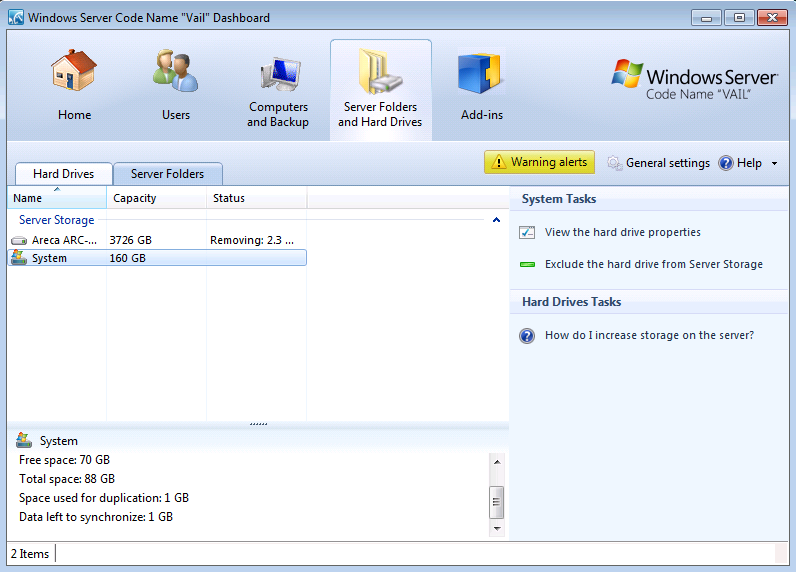Click the Free space: 70 GB line
796x572 pixels.
click(64, 460)
